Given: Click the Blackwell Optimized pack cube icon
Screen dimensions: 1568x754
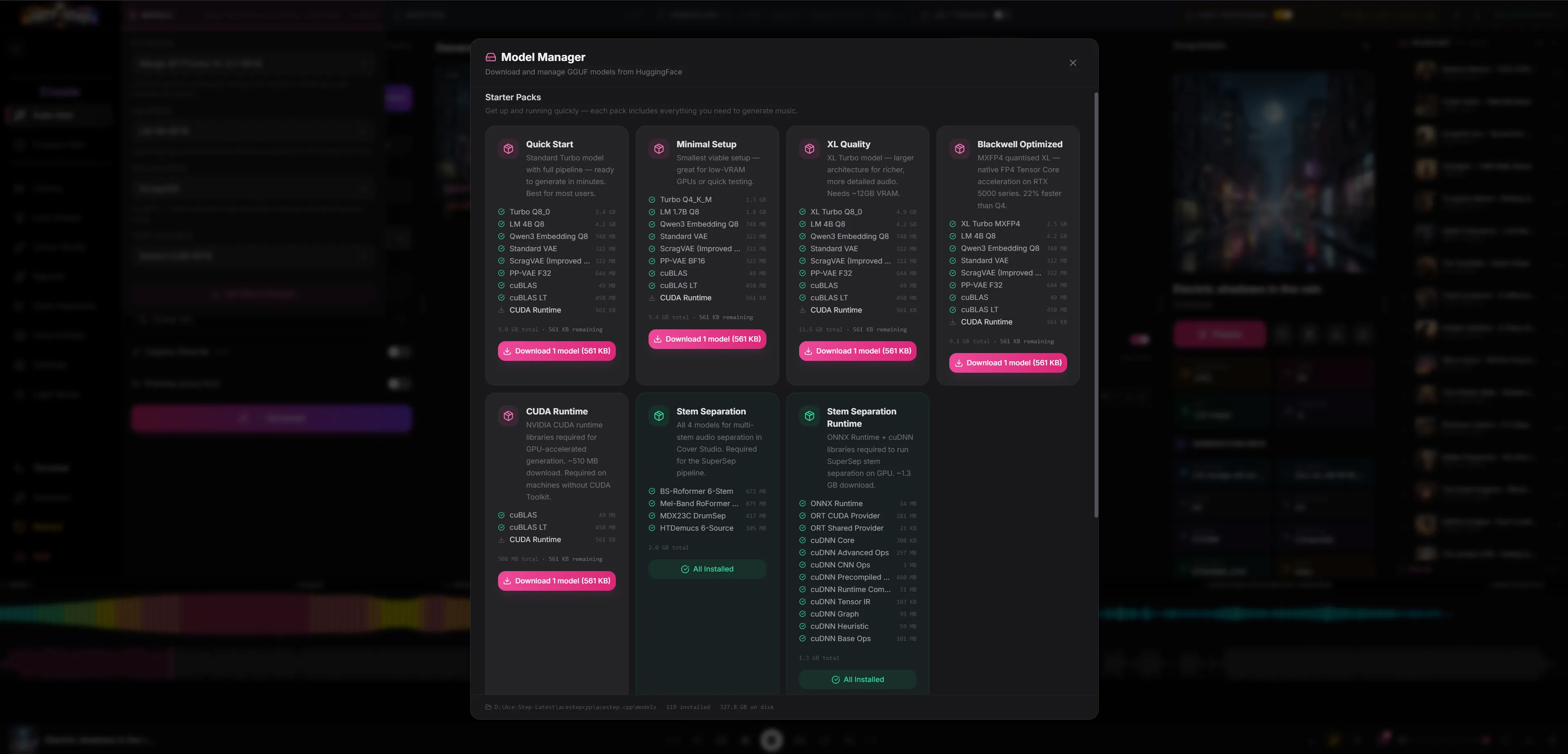Looking at the screenshot, I should 959,149.
